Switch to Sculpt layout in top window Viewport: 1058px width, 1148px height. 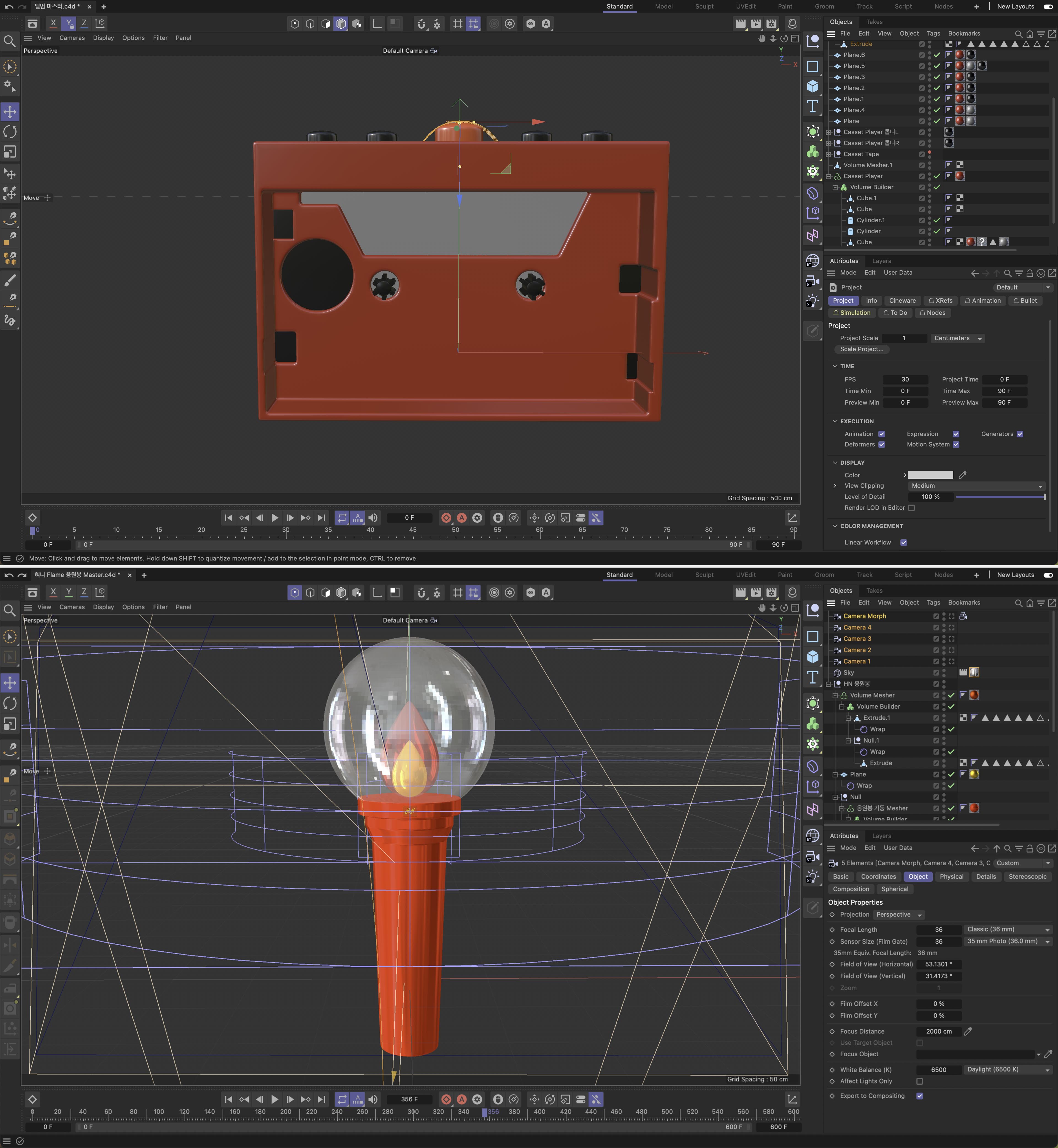coord(704,6)
